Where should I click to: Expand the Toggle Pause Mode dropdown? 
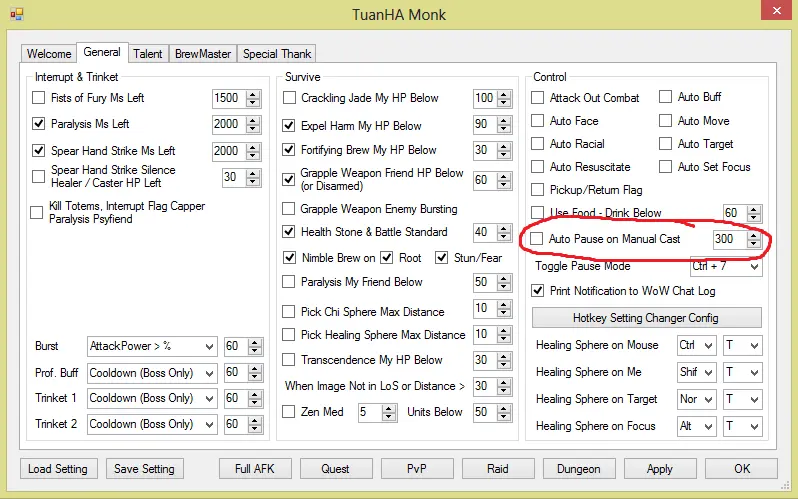coord(725,267)
